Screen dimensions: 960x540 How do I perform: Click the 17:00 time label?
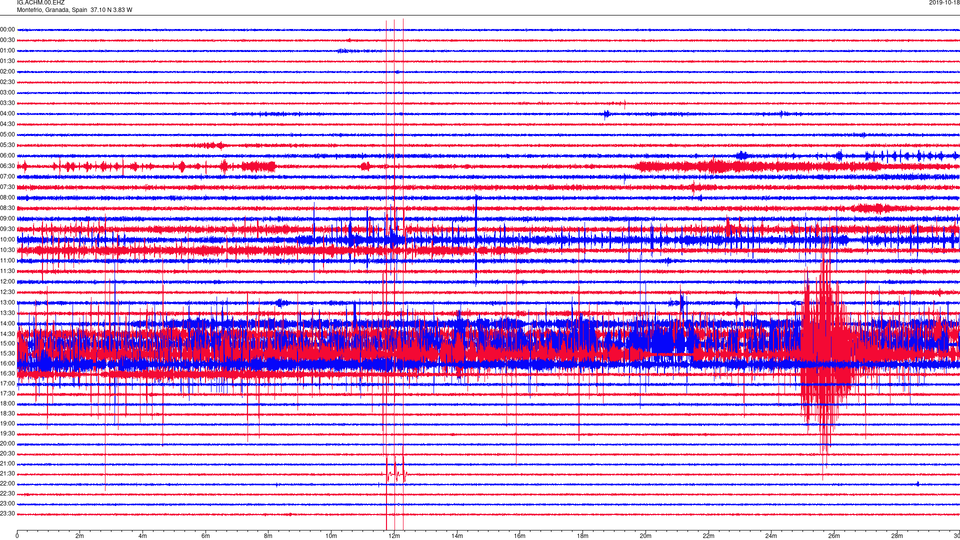[8, 384]
